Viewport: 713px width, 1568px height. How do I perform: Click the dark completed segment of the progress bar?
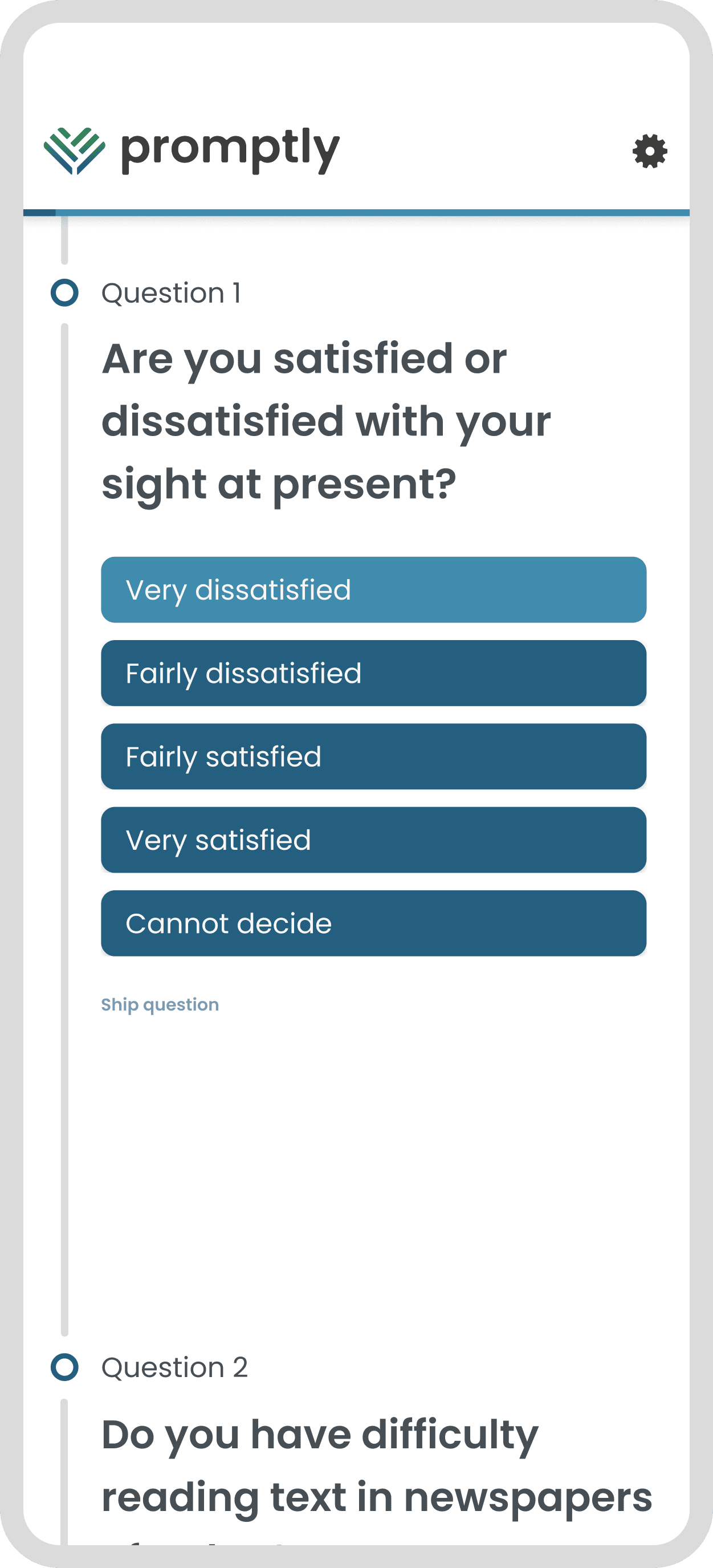[x=39, y=213]
